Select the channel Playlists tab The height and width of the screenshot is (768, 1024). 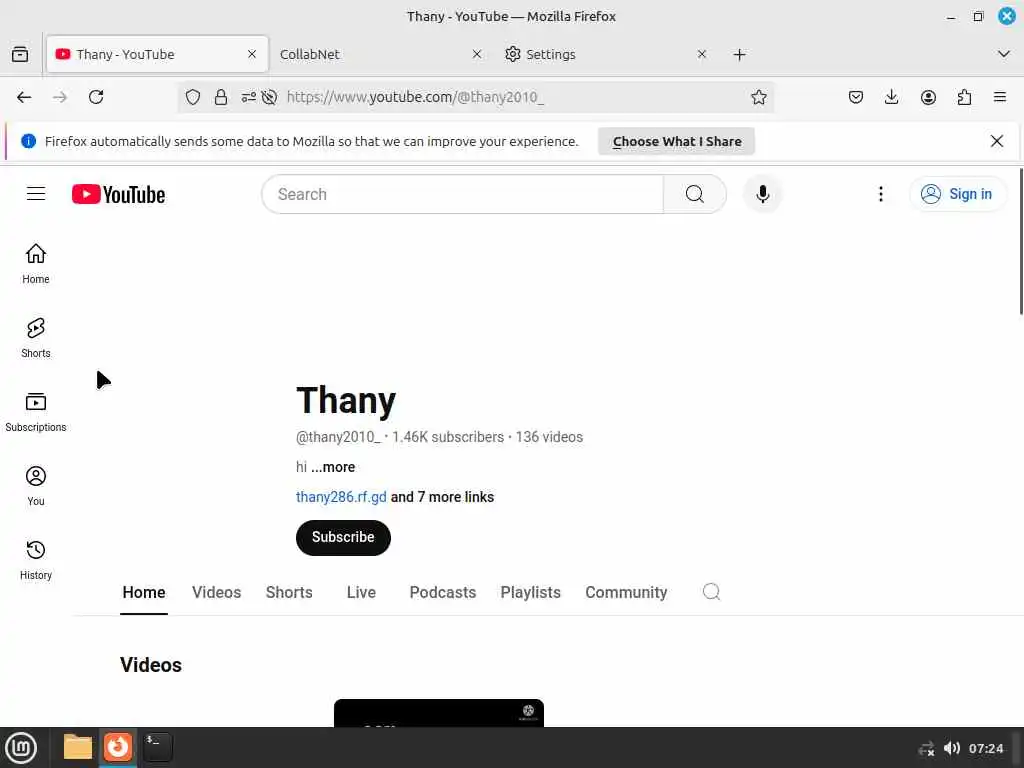point(530,592)
